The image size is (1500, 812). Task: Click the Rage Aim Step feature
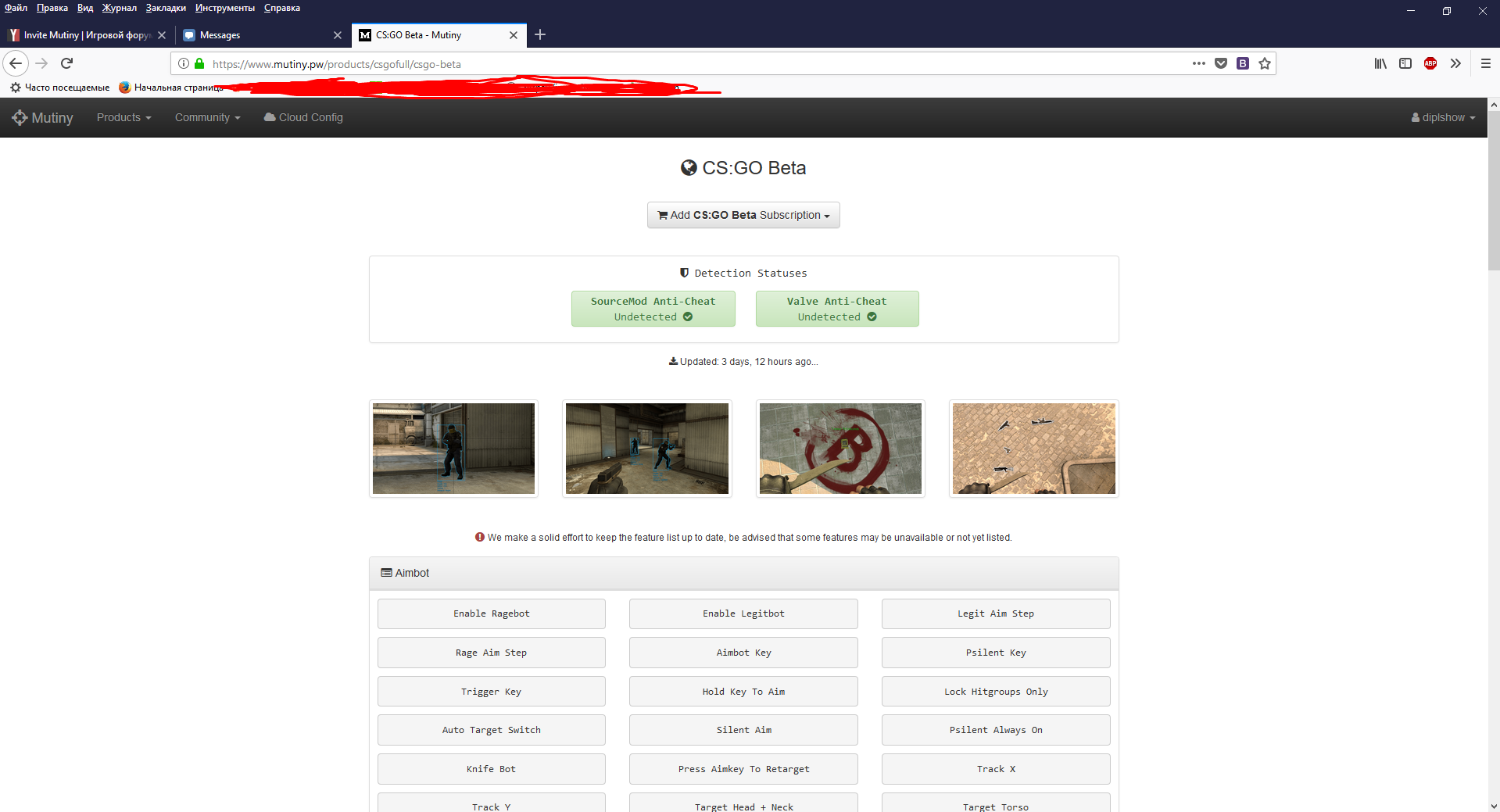click(x=492, y=653)
